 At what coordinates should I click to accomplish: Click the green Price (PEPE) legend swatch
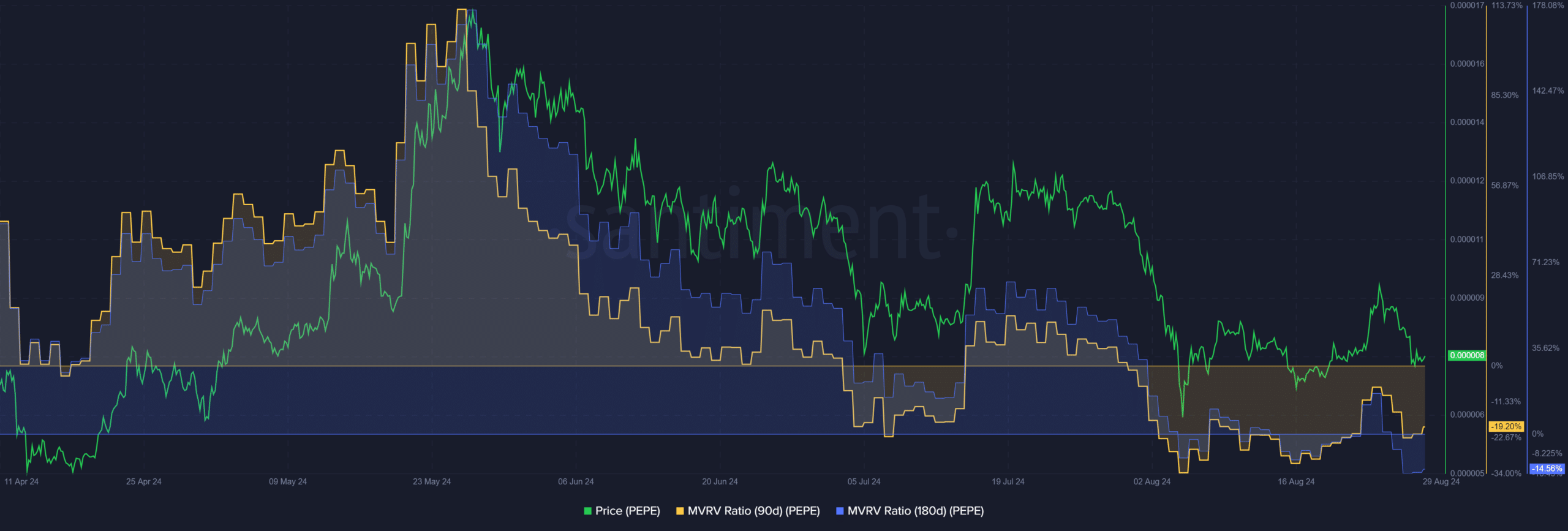coord(587,511)
